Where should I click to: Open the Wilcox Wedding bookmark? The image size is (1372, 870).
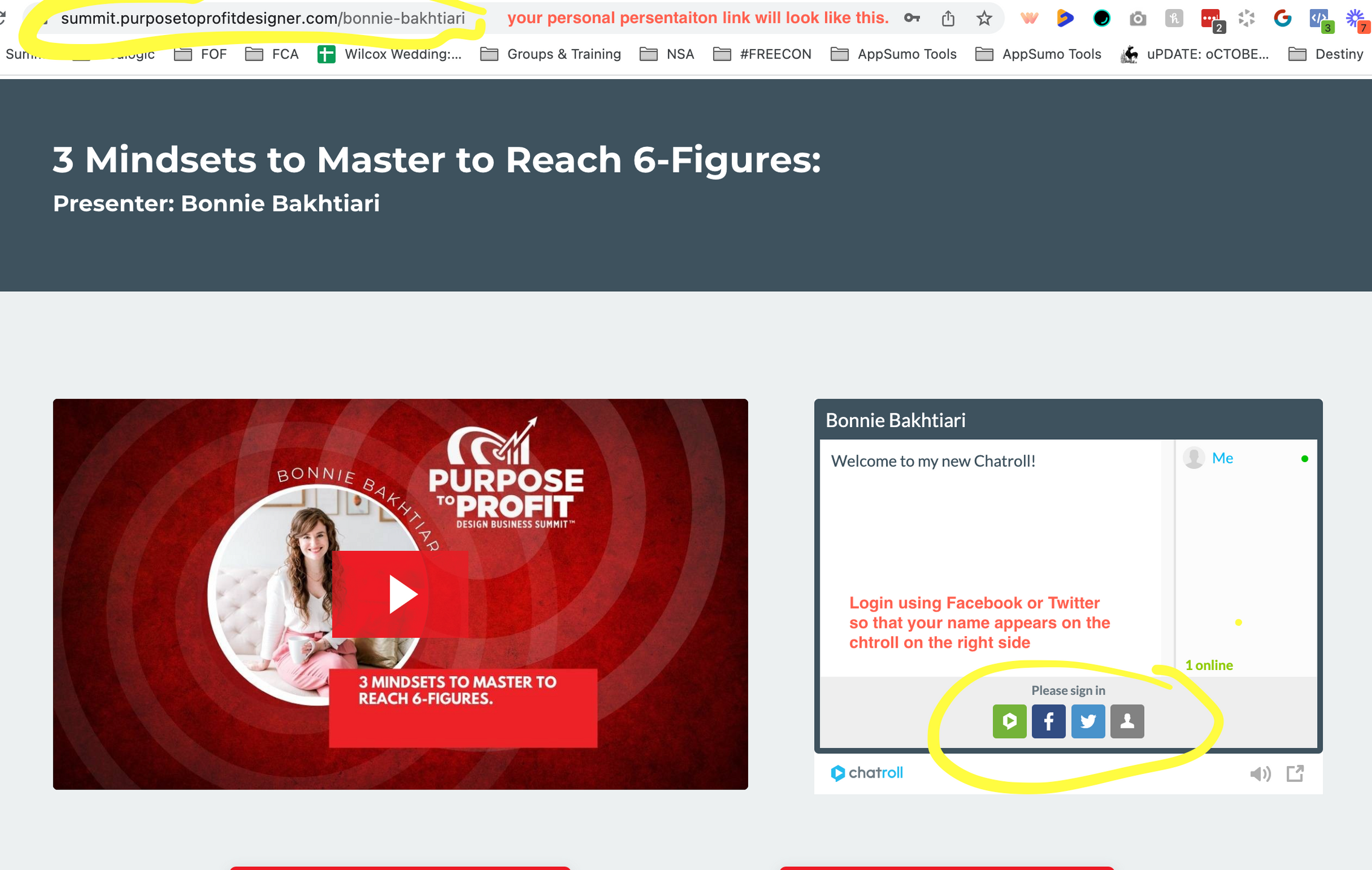(390, 54)
